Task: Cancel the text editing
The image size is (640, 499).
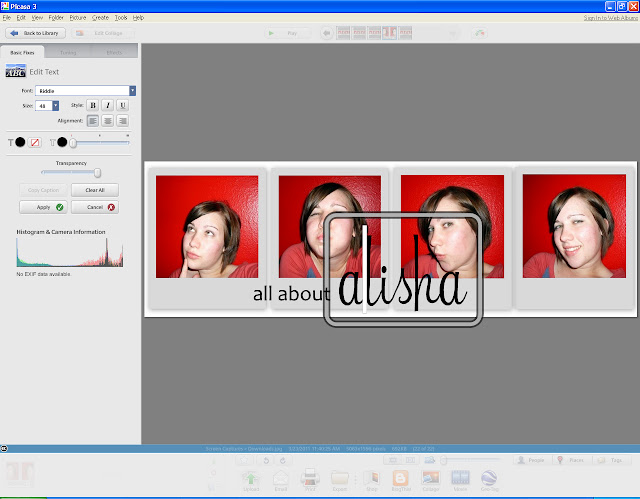Action: (x=95, y=207)
